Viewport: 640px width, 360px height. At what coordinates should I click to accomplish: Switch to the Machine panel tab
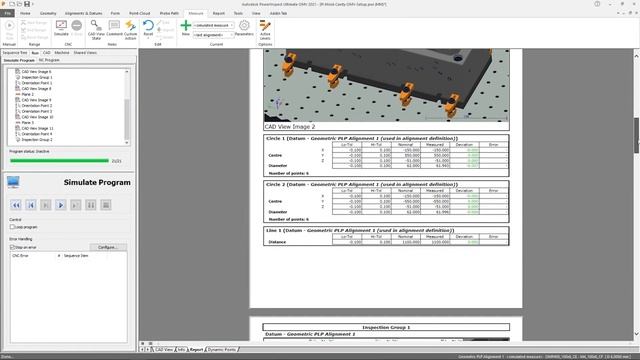tap(62, 53)
